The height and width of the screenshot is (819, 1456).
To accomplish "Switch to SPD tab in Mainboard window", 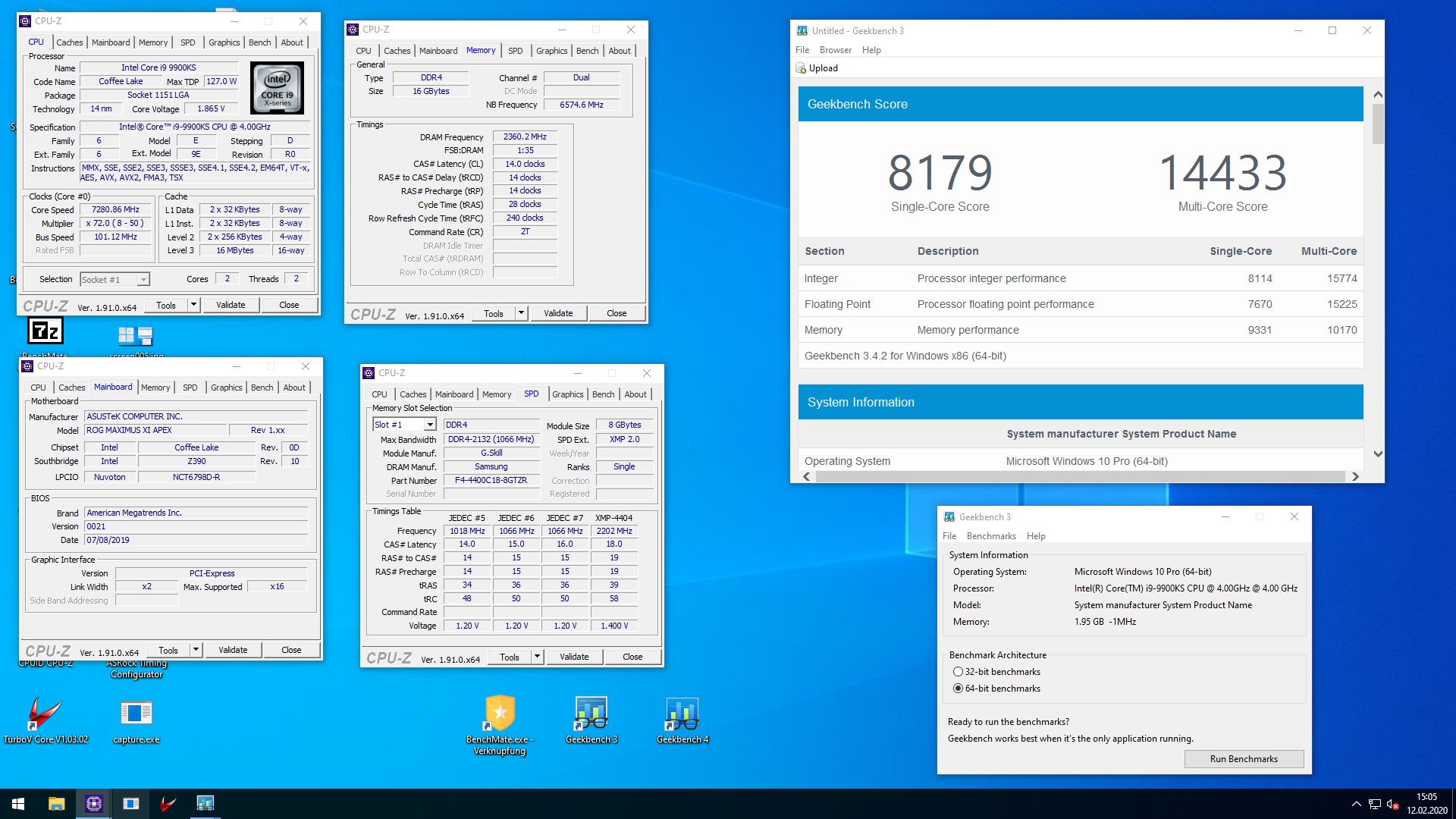I will click(x=190, y=388).
